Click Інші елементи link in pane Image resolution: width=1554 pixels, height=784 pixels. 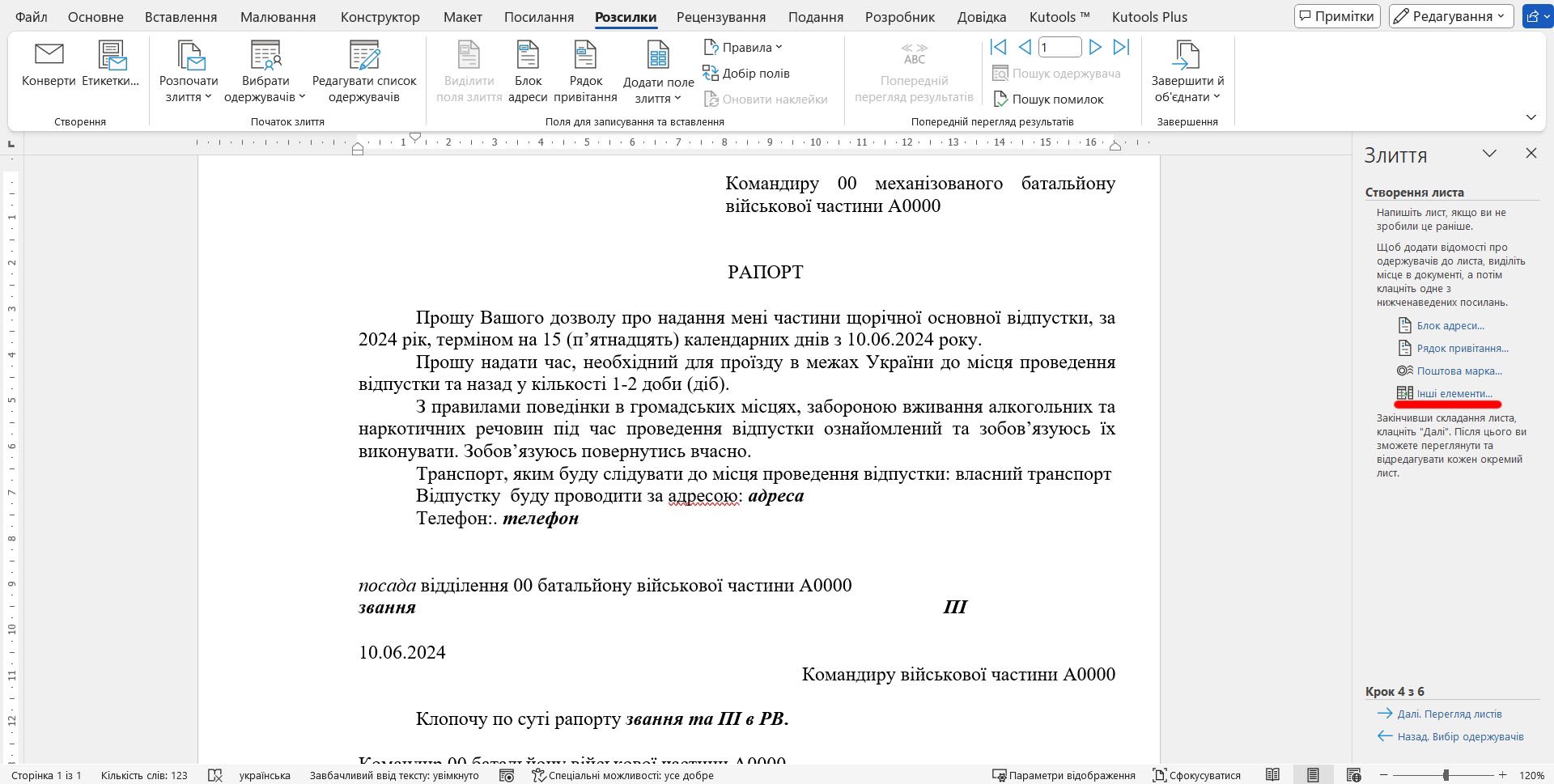(x=1454, y=393)
